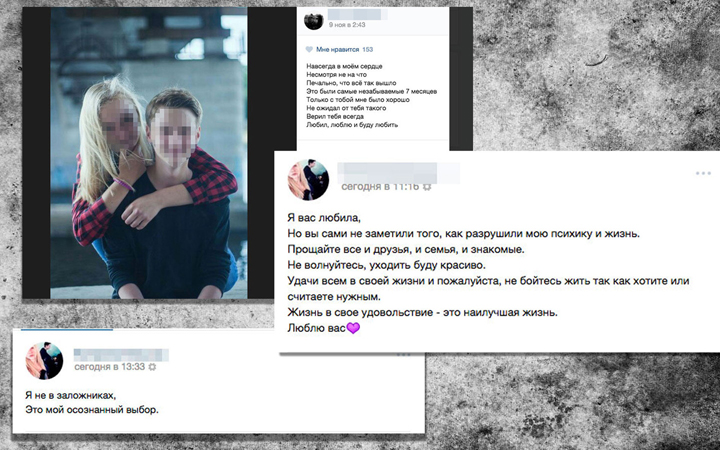The image size is (720, 450).
Task: Open the author avatar of the 11:16 post
Action: pyautogui.click(x=308, y=180)
